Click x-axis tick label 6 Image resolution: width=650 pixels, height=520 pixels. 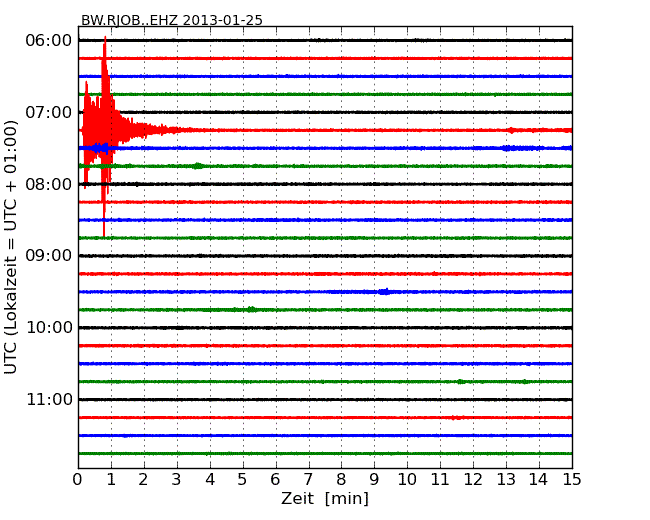[x=275, y=480]
